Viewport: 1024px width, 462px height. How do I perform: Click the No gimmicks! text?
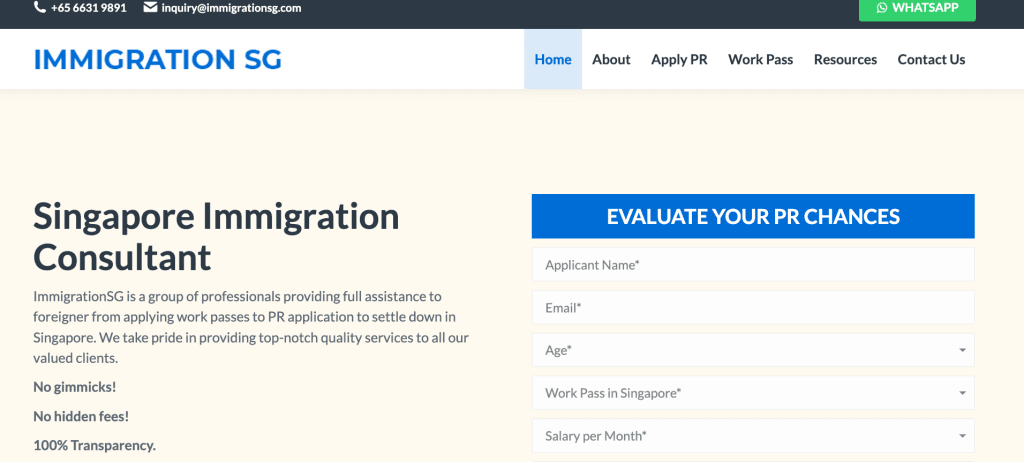[74, 387]
